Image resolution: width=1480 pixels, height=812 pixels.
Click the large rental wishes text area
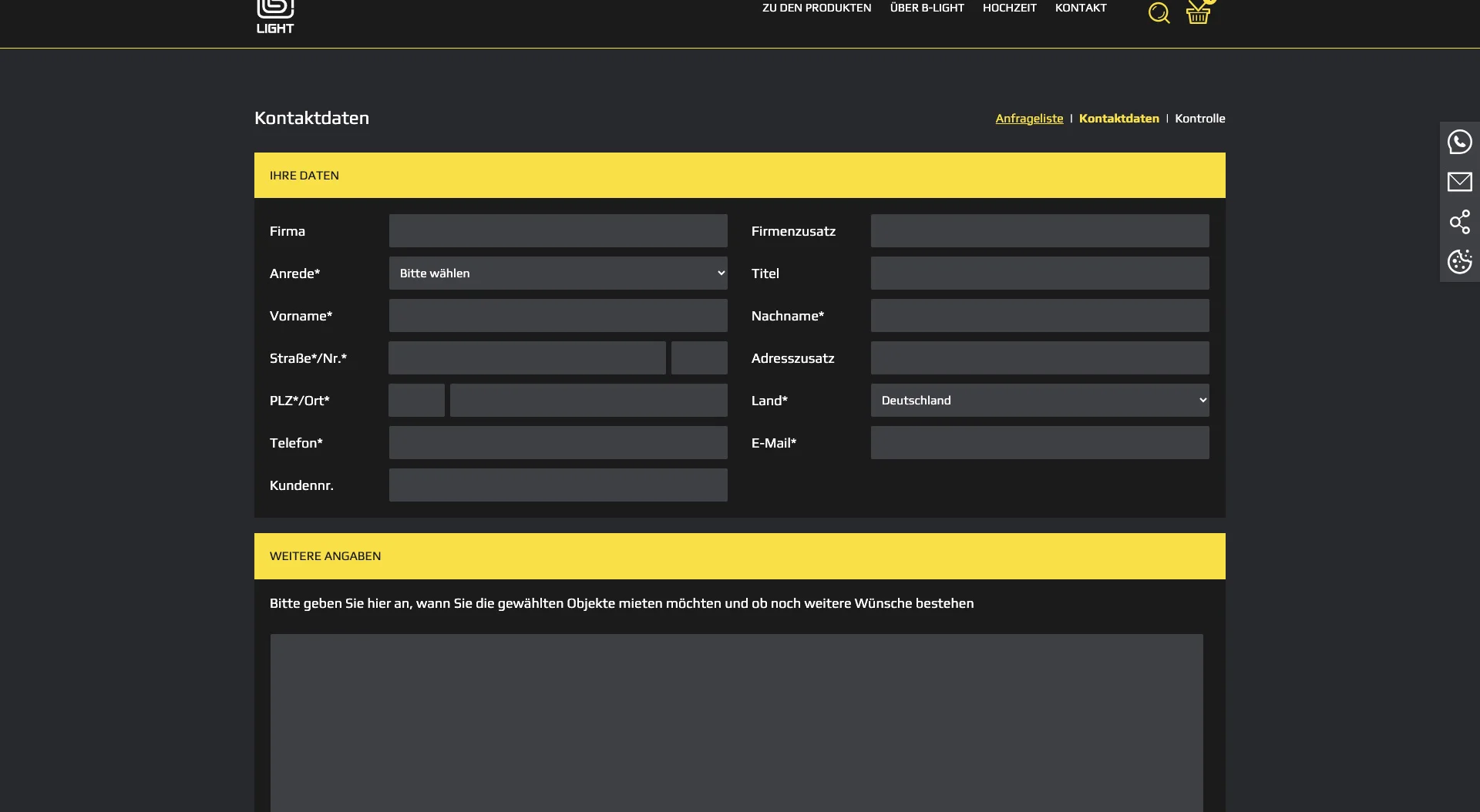(x=736, y=720)
